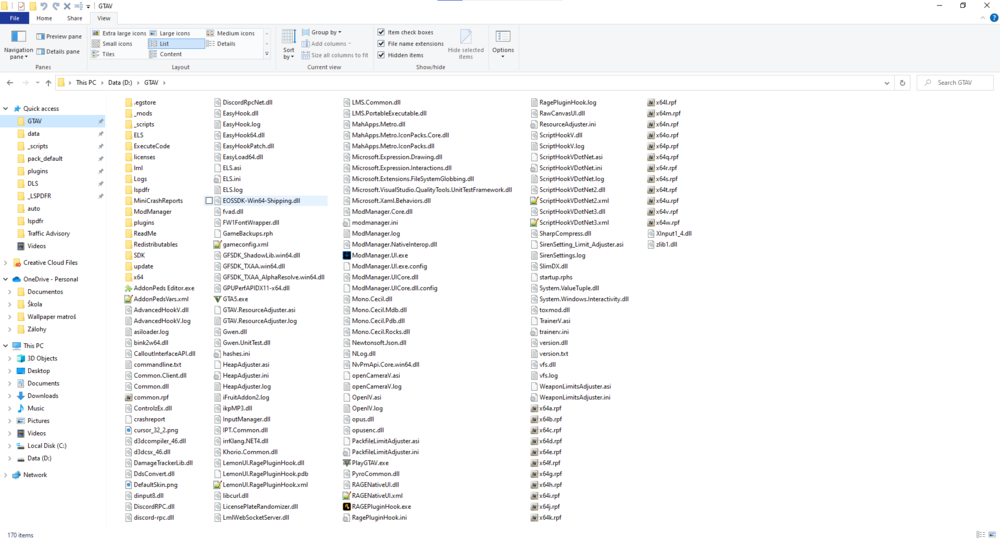Navigate back with the back arrow
The height and width of the screenshot is (541, 1000).
[10, 83]
